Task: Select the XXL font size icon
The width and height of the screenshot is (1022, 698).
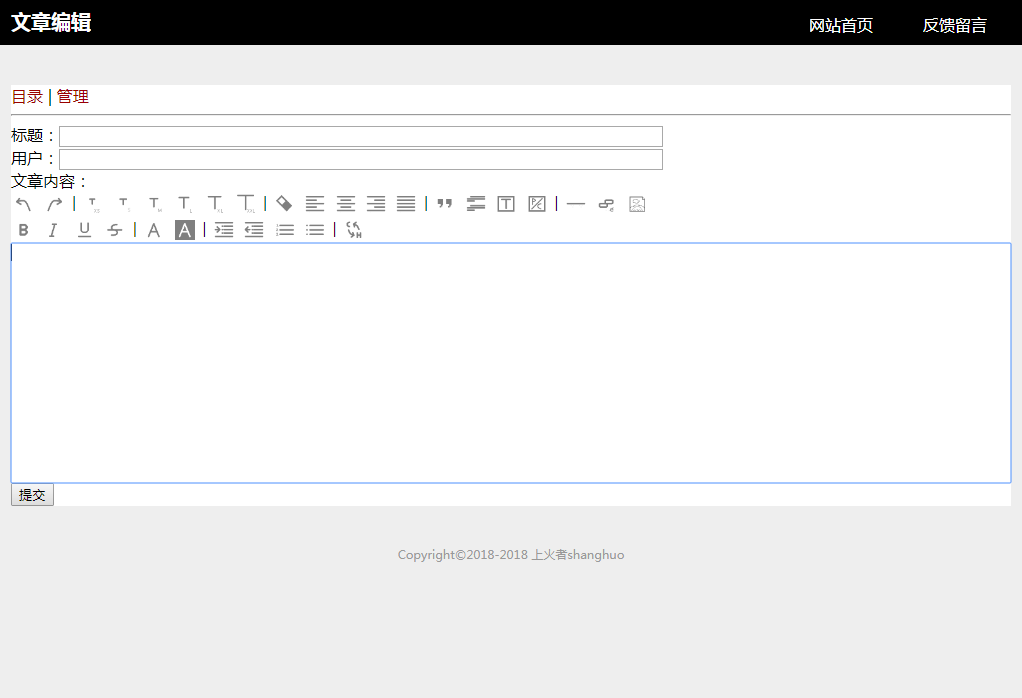Action: pos(245,204)
